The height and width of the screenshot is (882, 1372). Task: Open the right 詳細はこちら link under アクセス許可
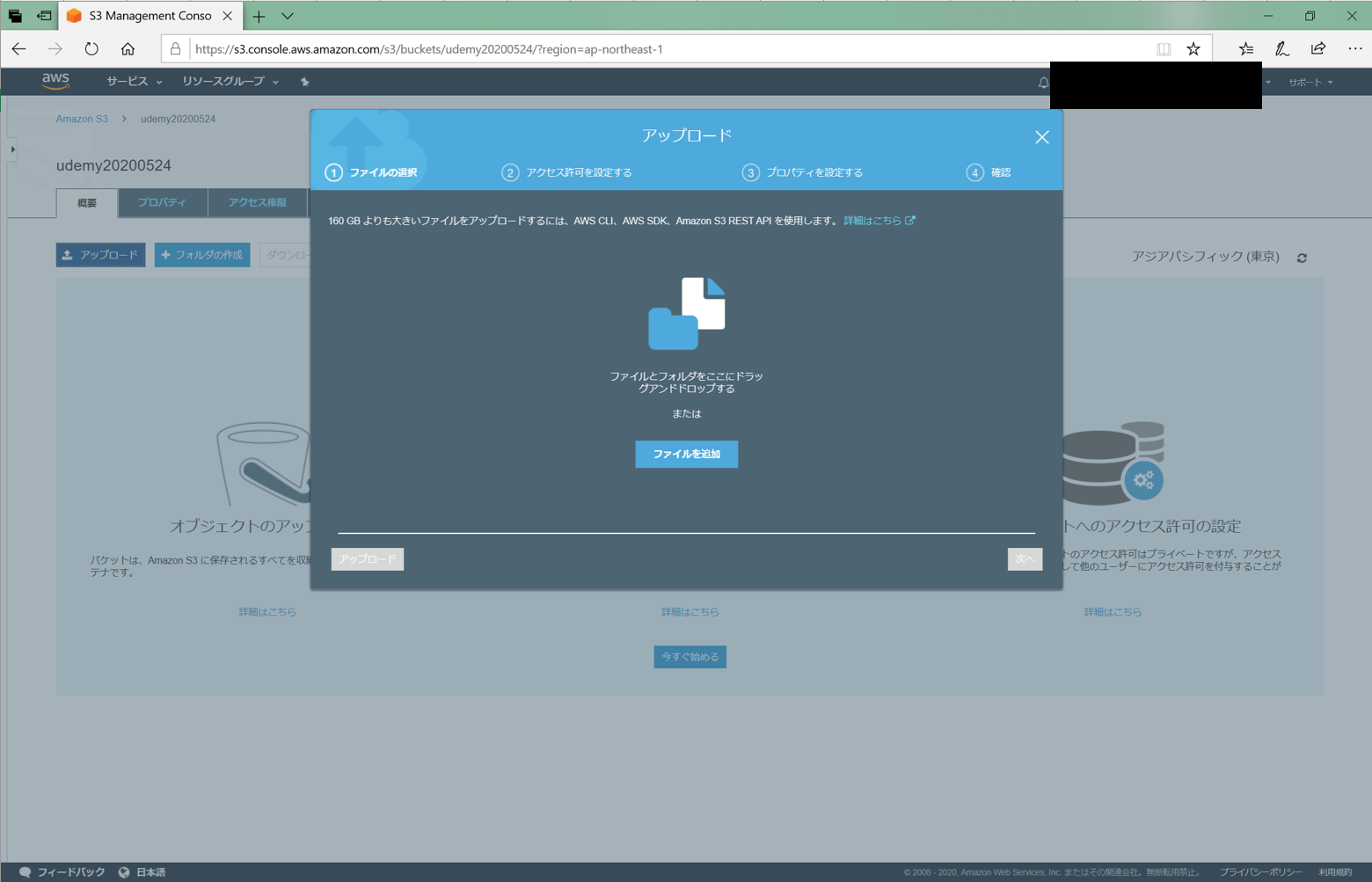1113,612
